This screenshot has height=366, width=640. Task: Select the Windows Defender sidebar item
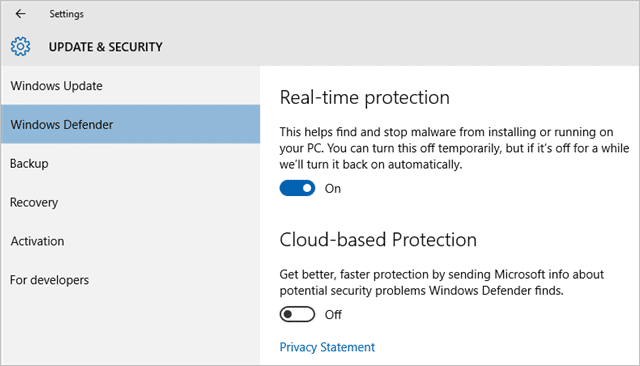pos(131,124)
